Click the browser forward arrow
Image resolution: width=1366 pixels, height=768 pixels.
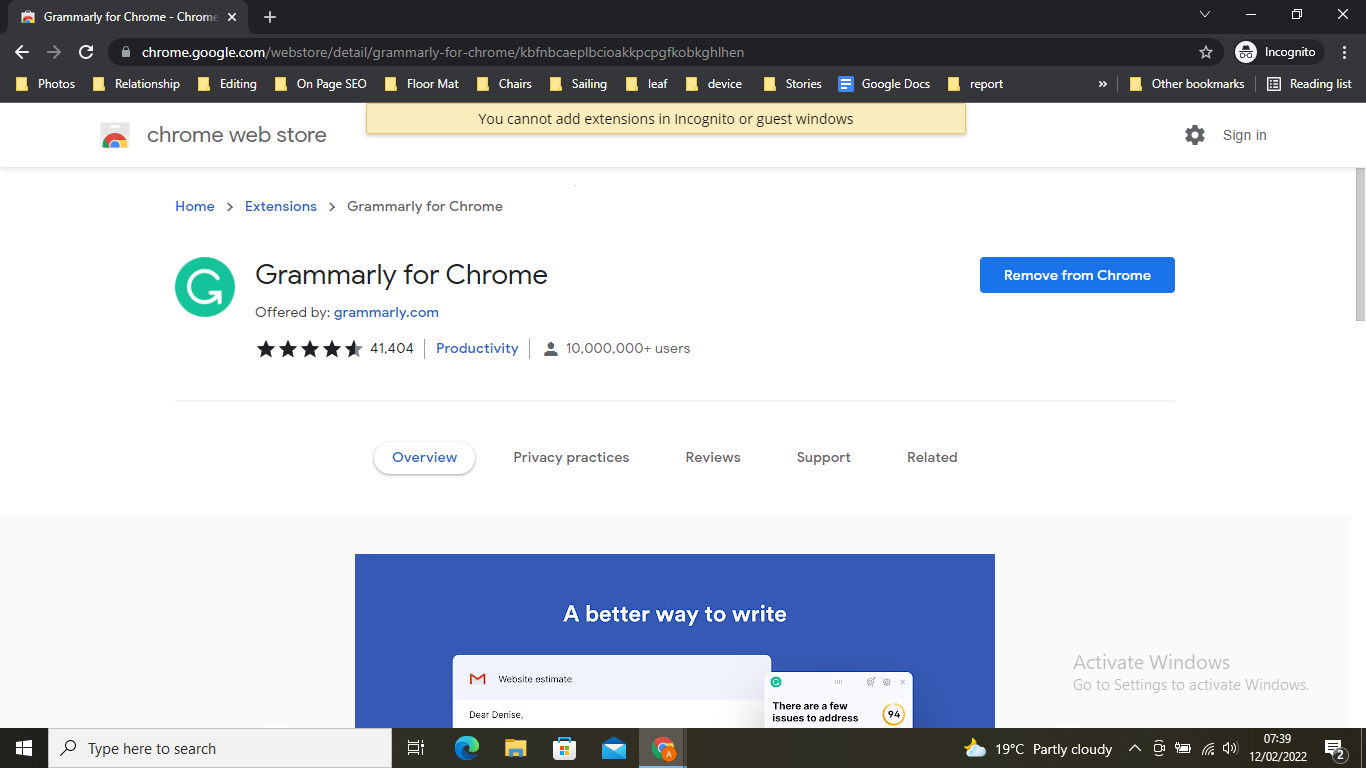[54, 52]
